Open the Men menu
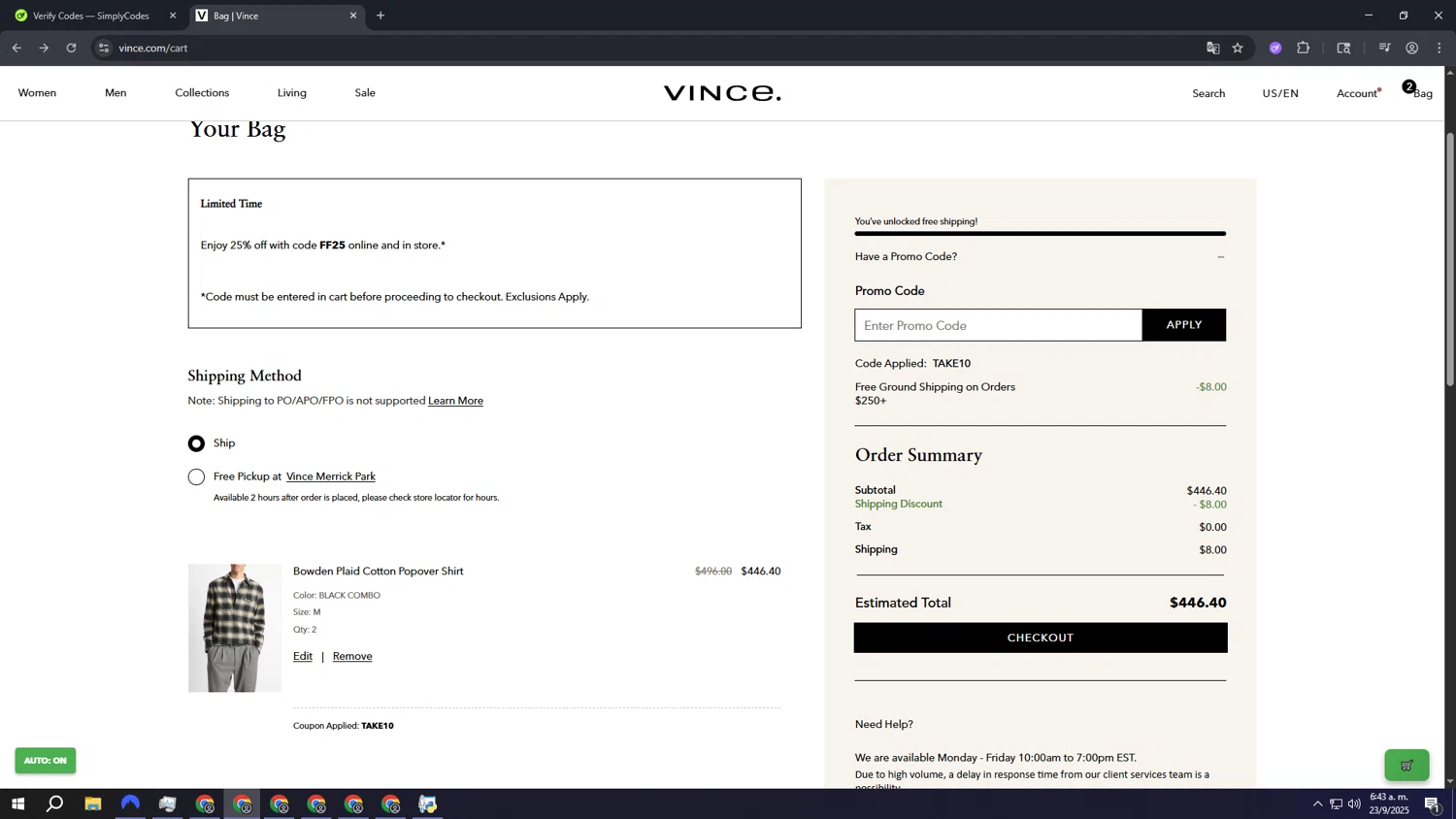The image size is (1456, 819). click(x=116, y=93)
